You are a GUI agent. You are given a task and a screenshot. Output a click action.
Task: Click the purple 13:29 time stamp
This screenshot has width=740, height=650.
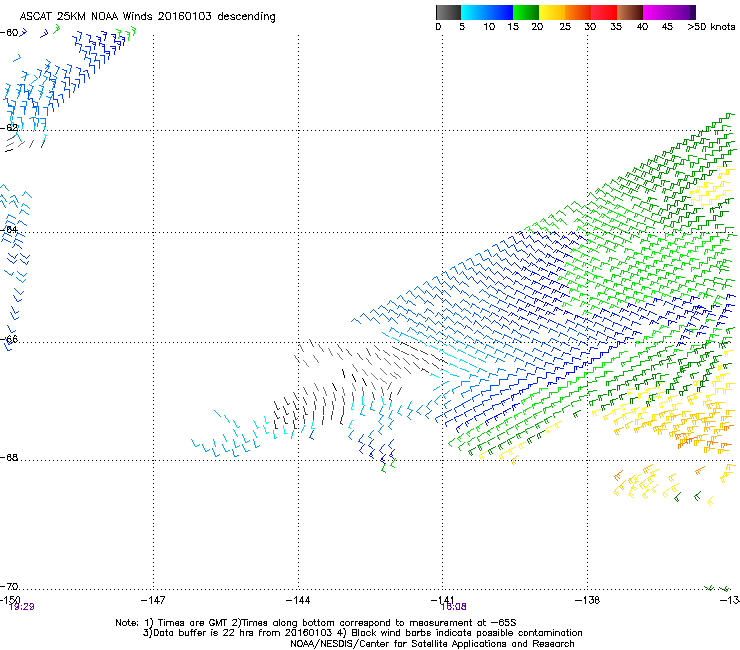point(22,607)
